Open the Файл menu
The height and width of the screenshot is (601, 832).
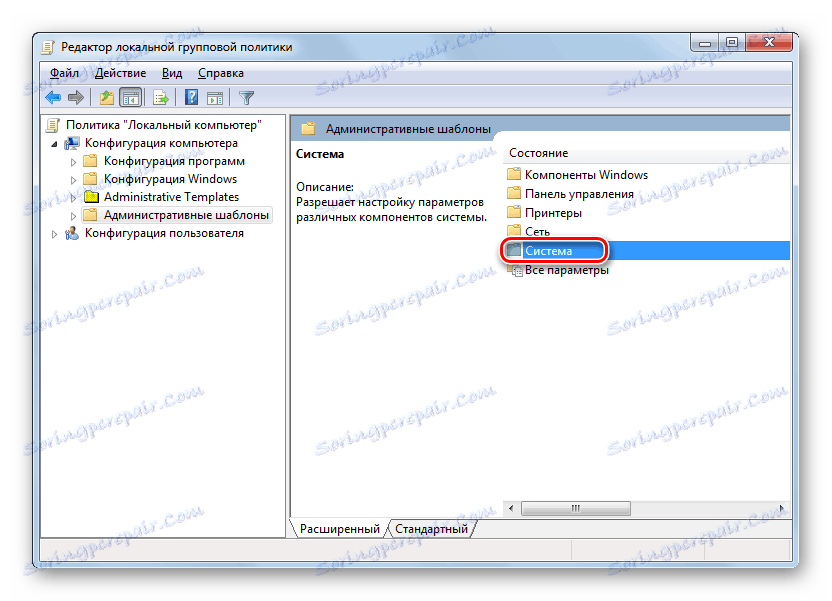point(64,73)
